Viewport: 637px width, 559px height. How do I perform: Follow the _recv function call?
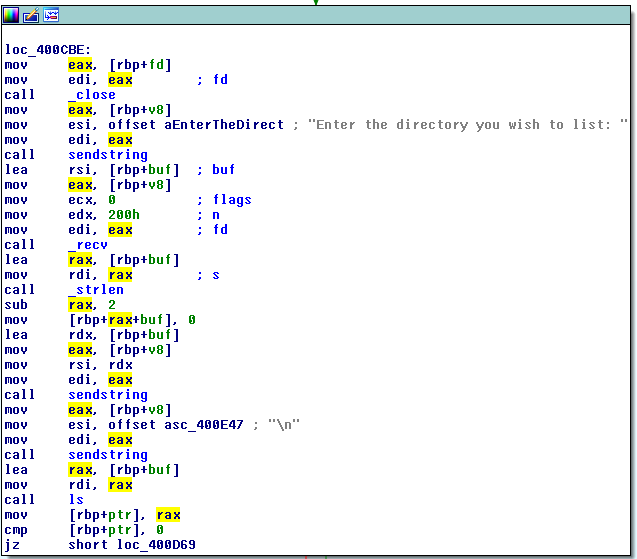[88, 245]
